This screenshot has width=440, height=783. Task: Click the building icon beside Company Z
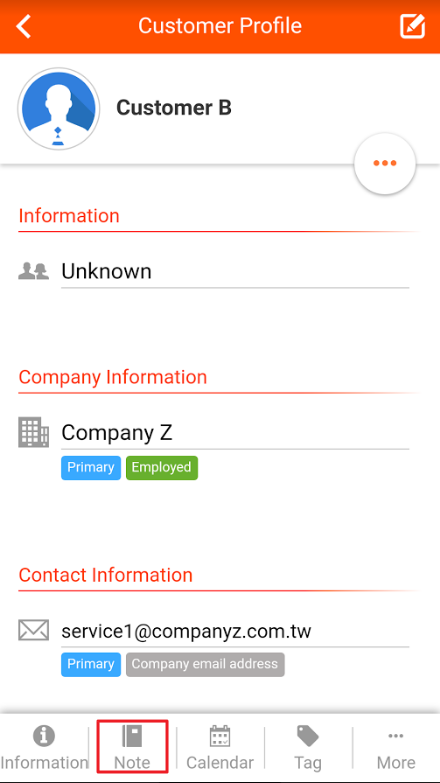click(33, 432)
